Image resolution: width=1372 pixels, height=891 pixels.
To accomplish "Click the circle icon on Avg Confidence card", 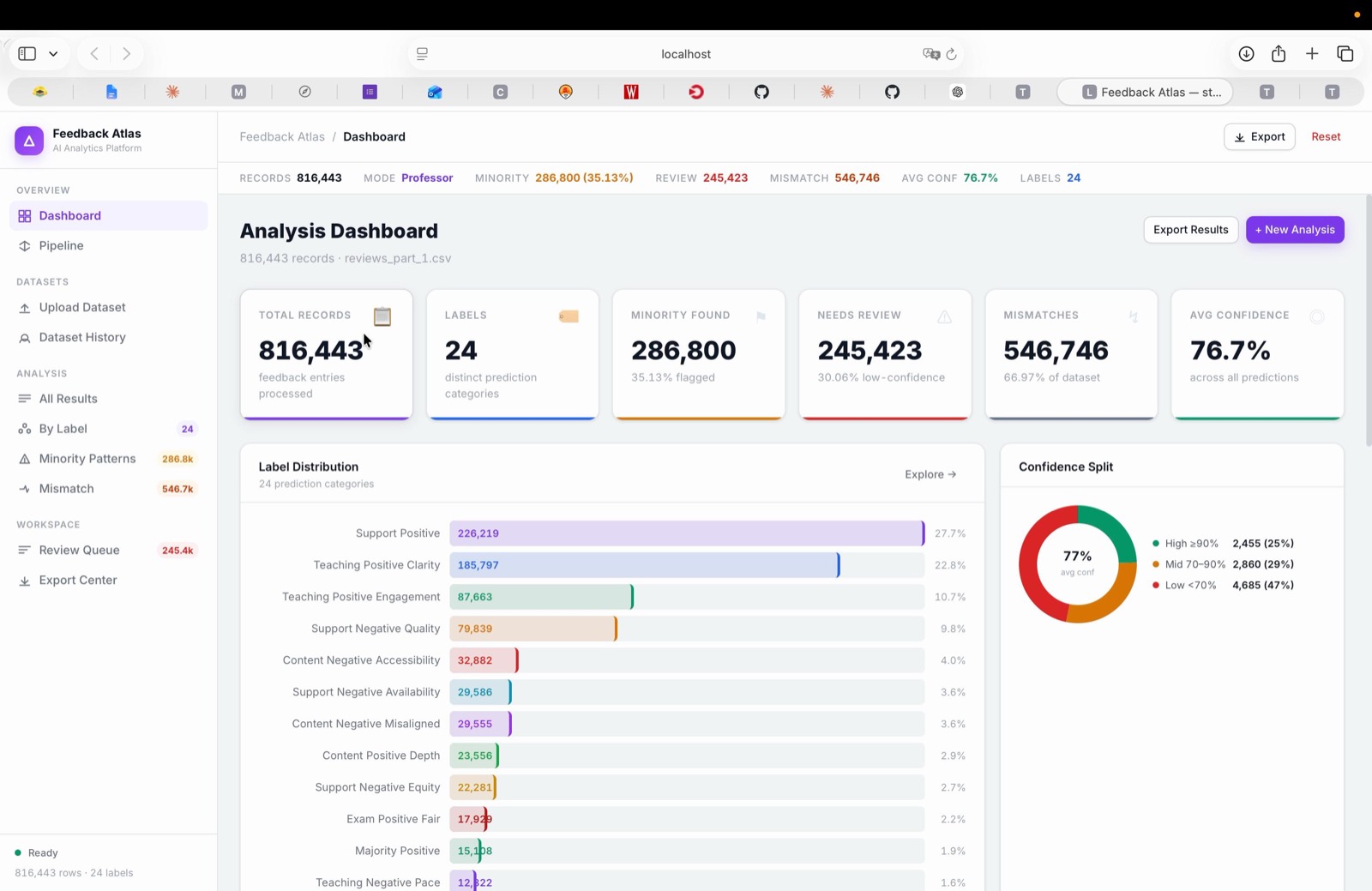I will pos(1317,316).
